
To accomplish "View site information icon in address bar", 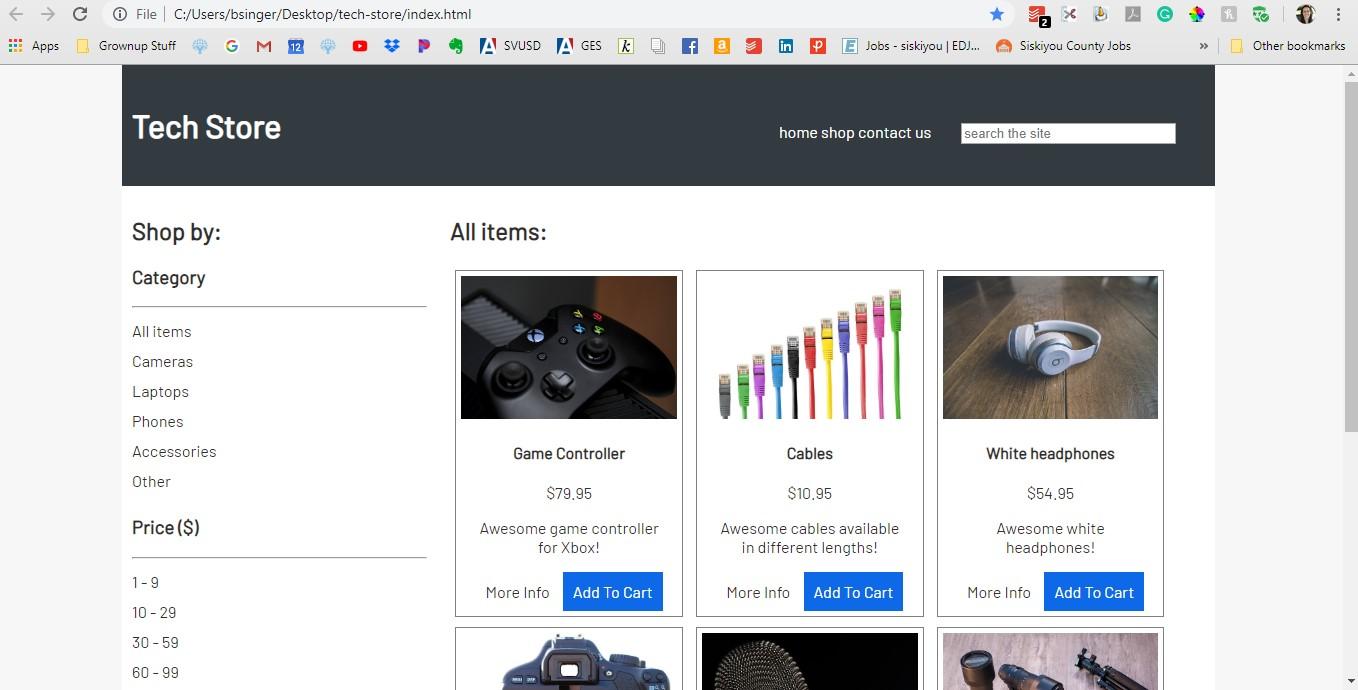I will point(119,14).
